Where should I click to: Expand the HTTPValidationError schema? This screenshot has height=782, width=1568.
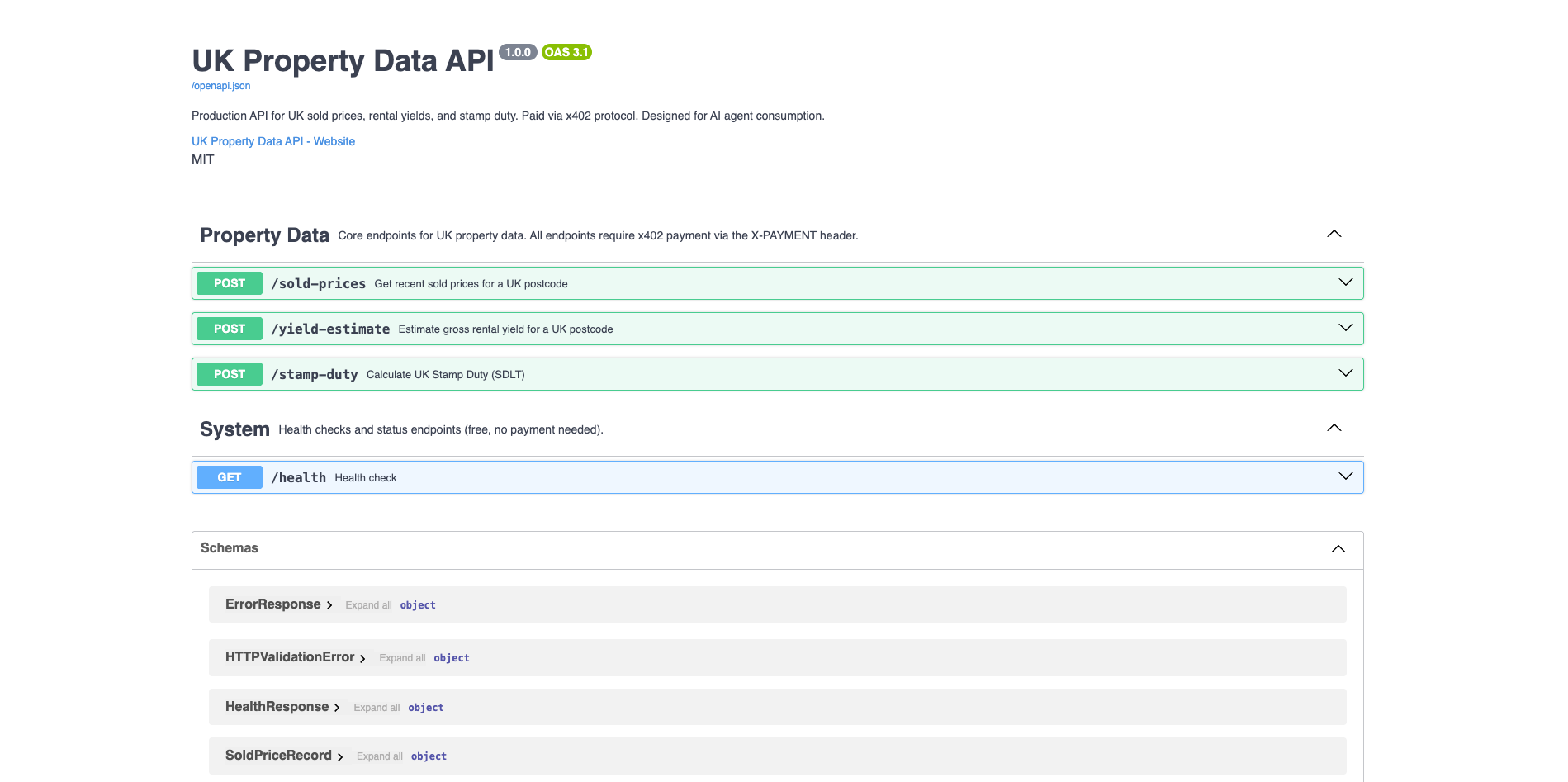pos(291,657)
